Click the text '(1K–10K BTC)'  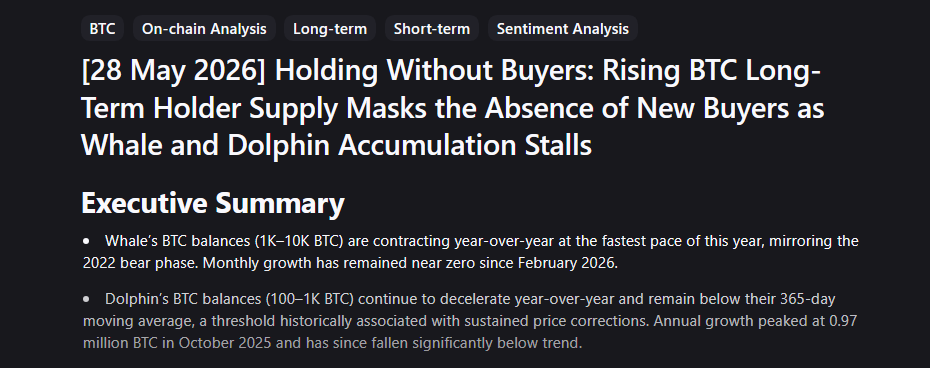pos(302,241)
